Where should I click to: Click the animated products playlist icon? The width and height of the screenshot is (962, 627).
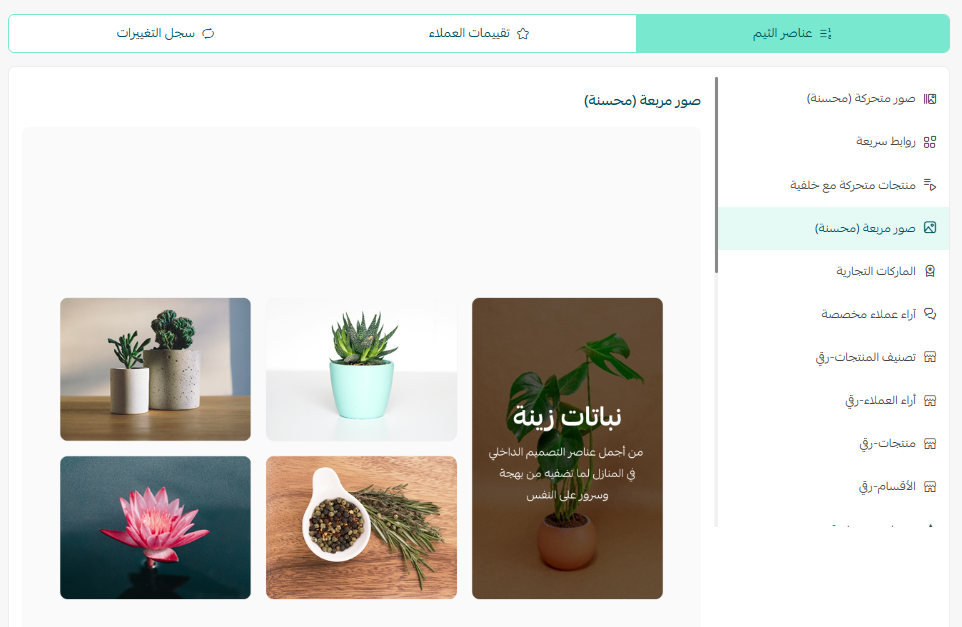pyautogui.click(x=930, y=185)
